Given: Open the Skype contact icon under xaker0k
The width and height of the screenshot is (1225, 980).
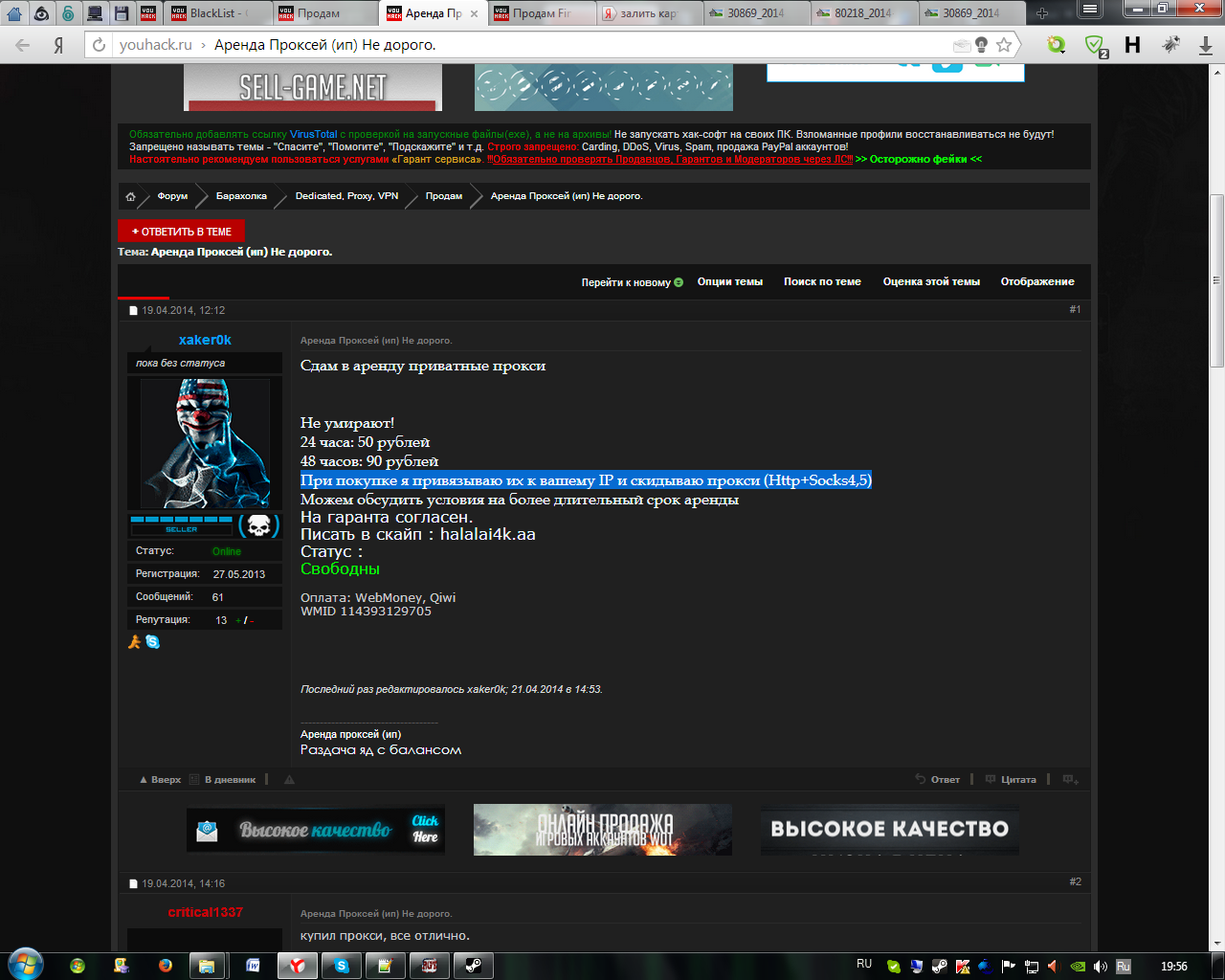Looking at the screenshot, I should click(x=153, y=642).
